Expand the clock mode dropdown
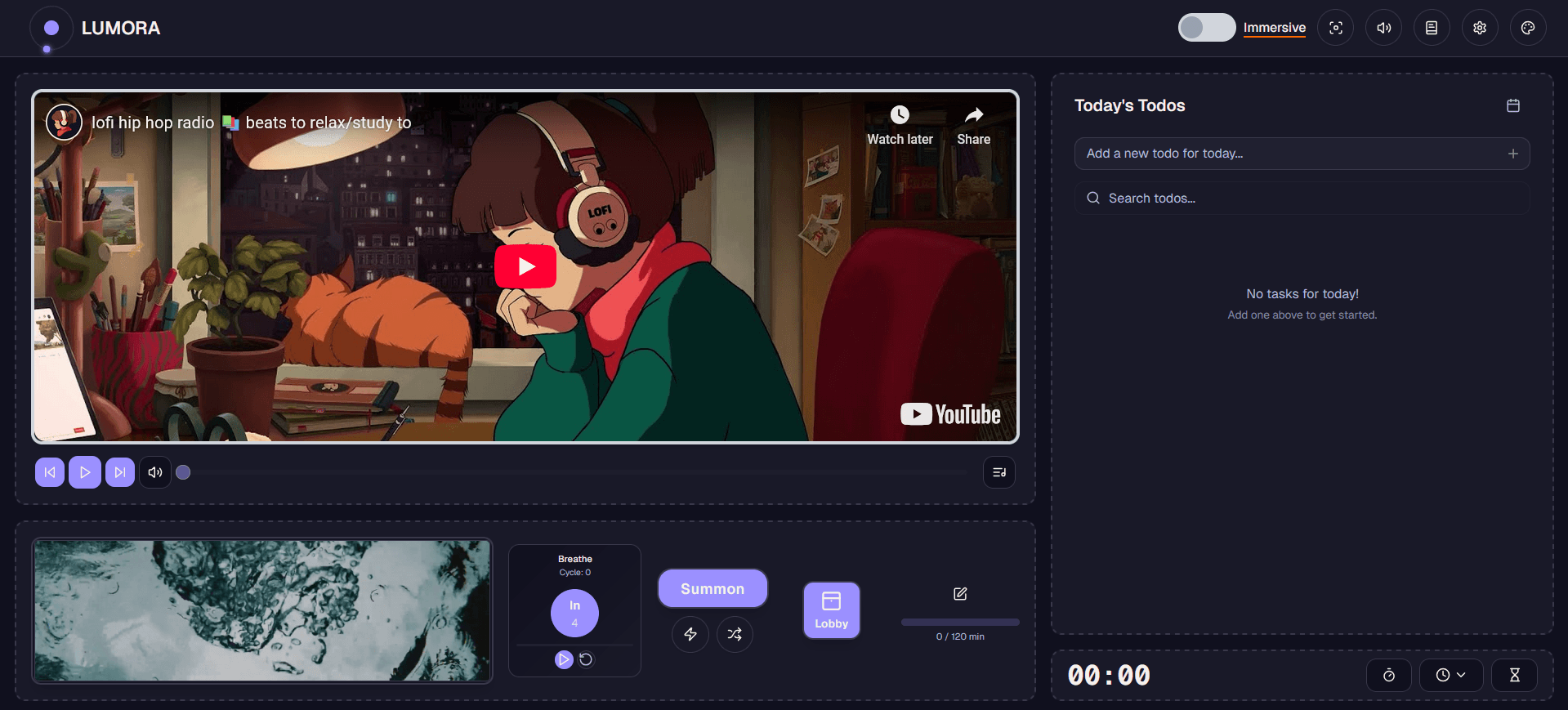Image resolution: width=1568 pixels, height=710 pixels. (1451, 675)
